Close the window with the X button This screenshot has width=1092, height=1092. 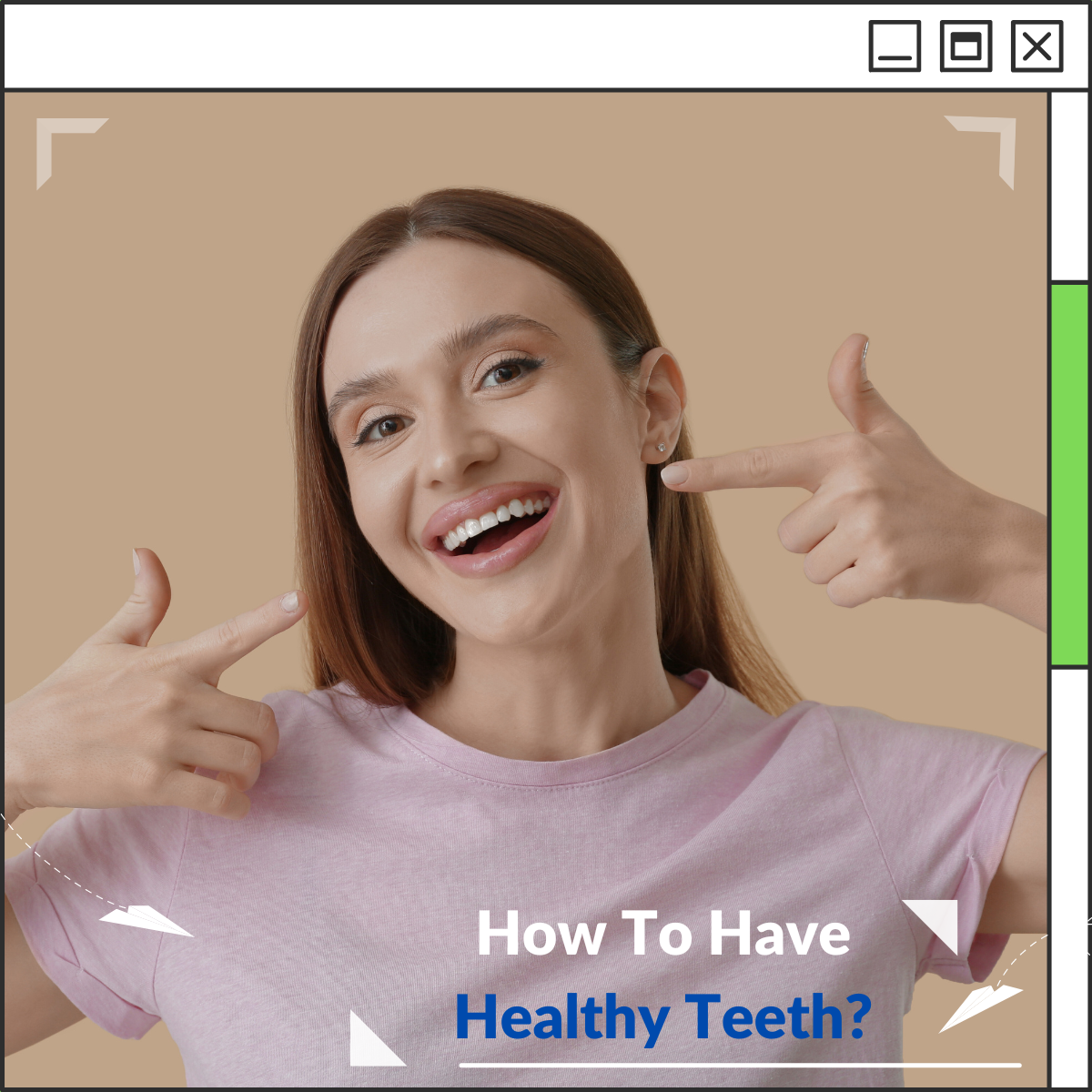[1036, 46]
